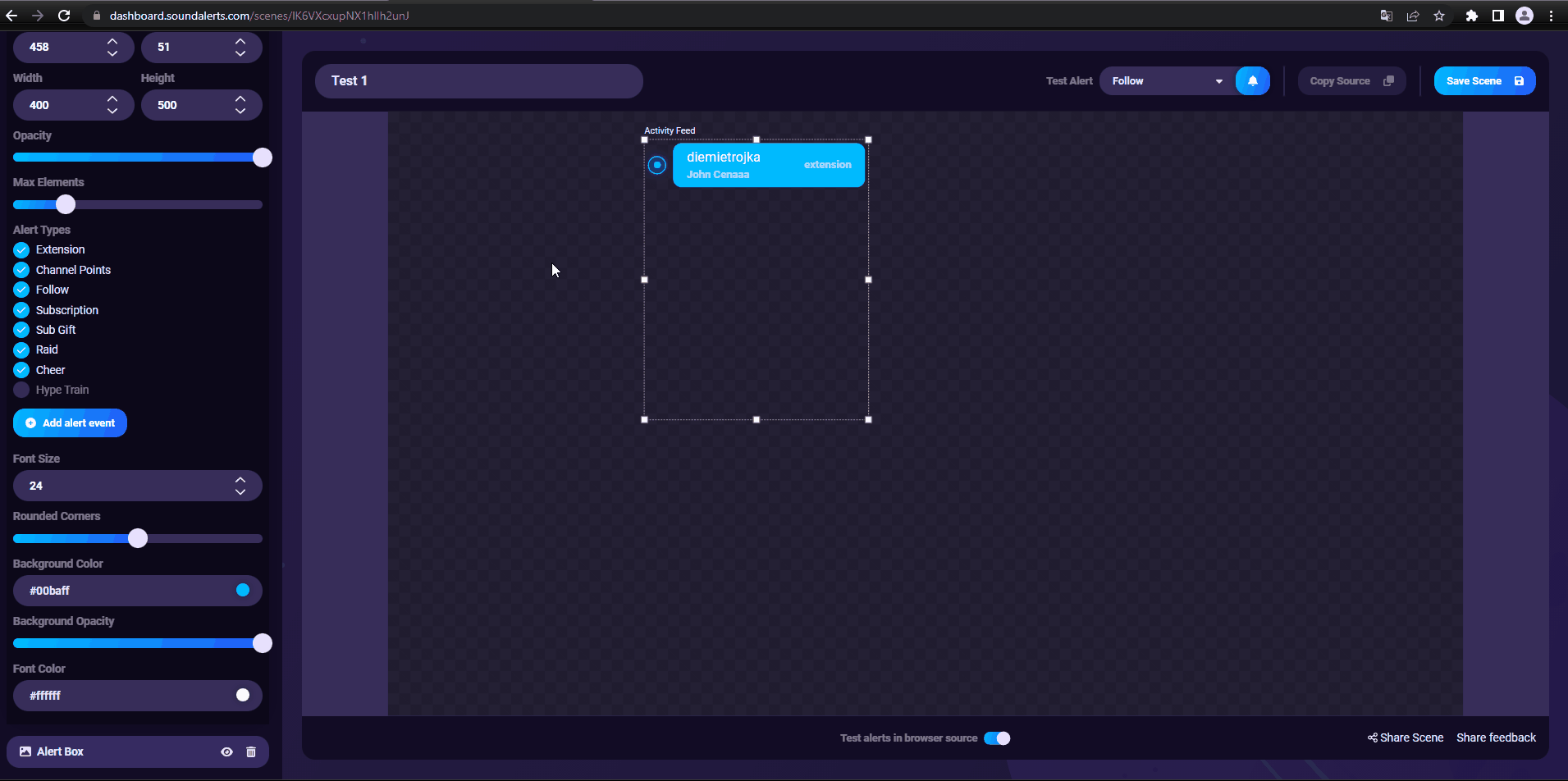
Task: Click the browser address bar URL
Action: [x=259, y=16]
